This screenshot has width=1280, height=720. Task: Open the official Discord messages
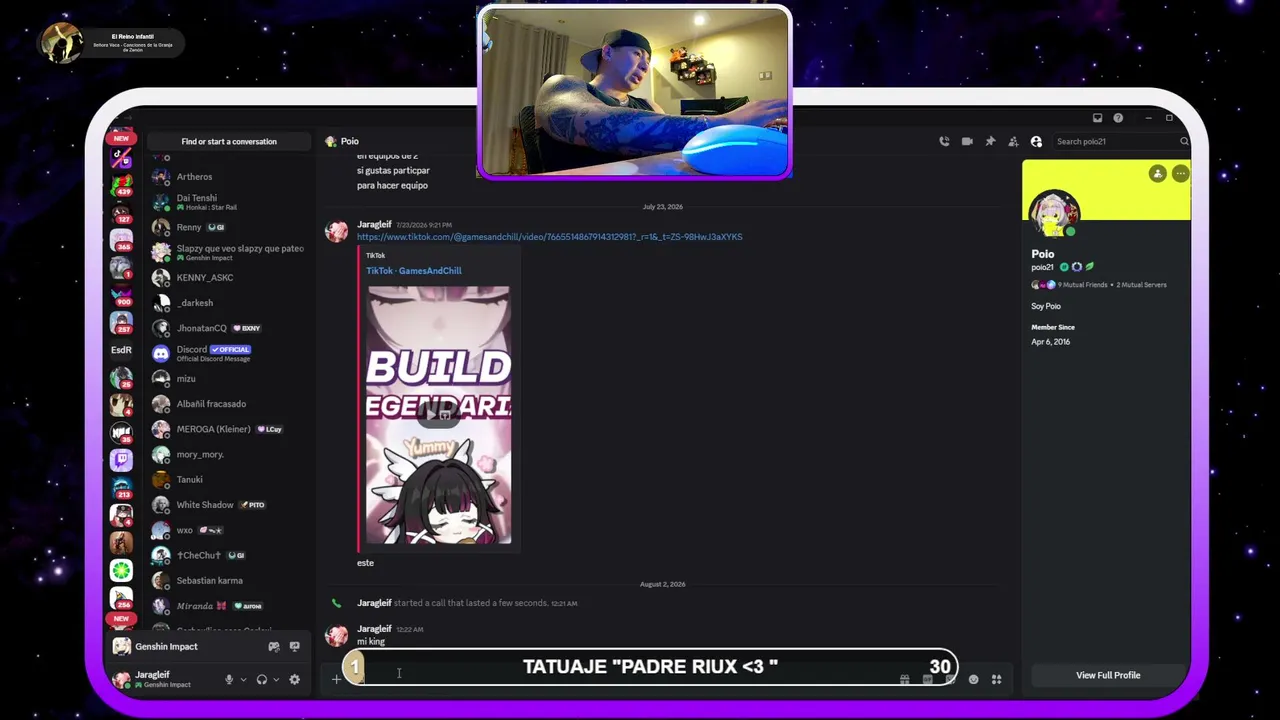tap(228, 353)
